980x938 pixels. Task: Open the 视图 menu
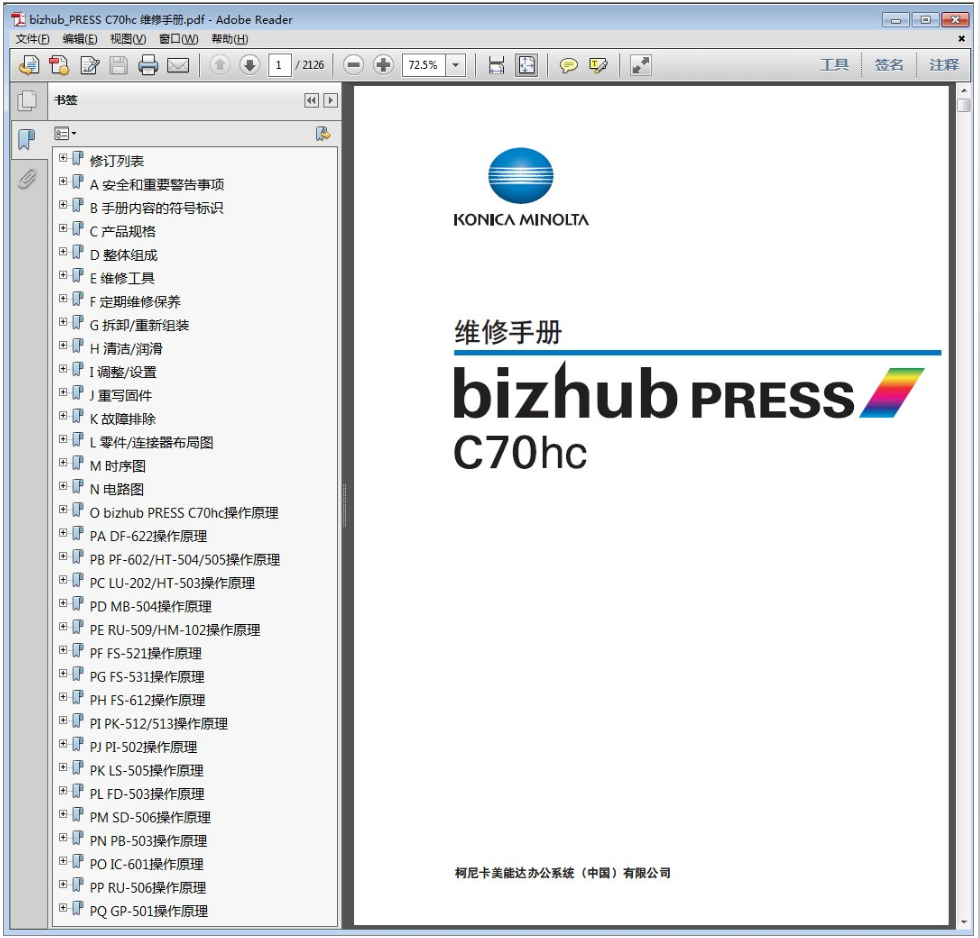point(128,39)
